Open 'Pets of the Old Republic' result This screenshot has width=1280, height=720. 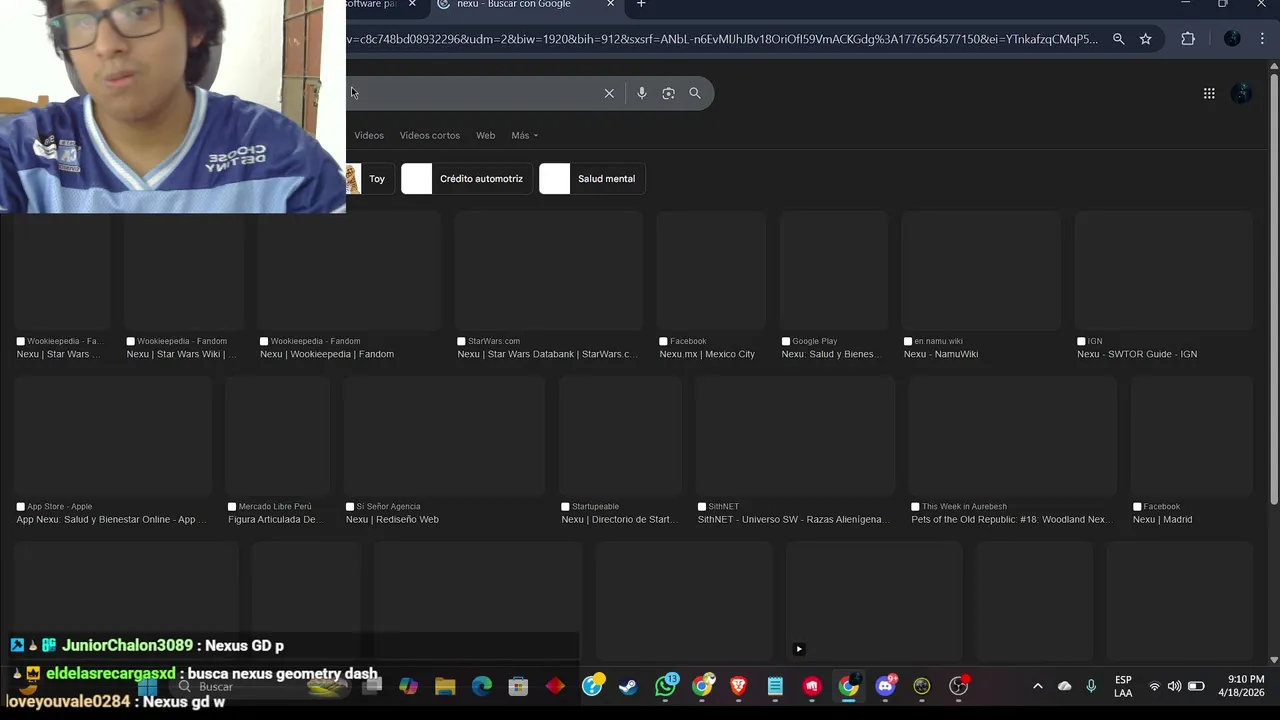click(1010, 520)
